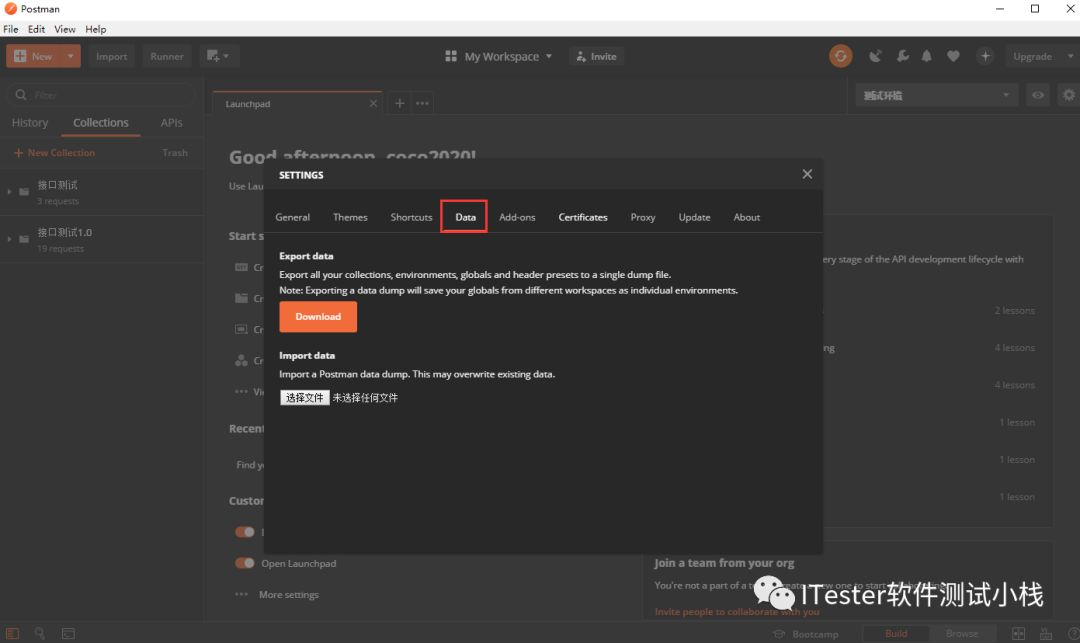Close the Settings dialog
The image size is (1080, 643).
point(807,174)
